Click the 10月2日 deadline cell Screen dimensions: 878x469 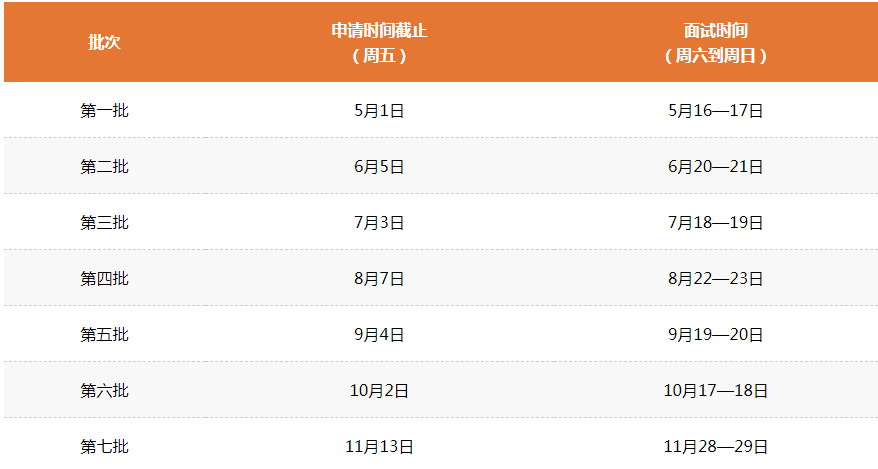(379, 391)
